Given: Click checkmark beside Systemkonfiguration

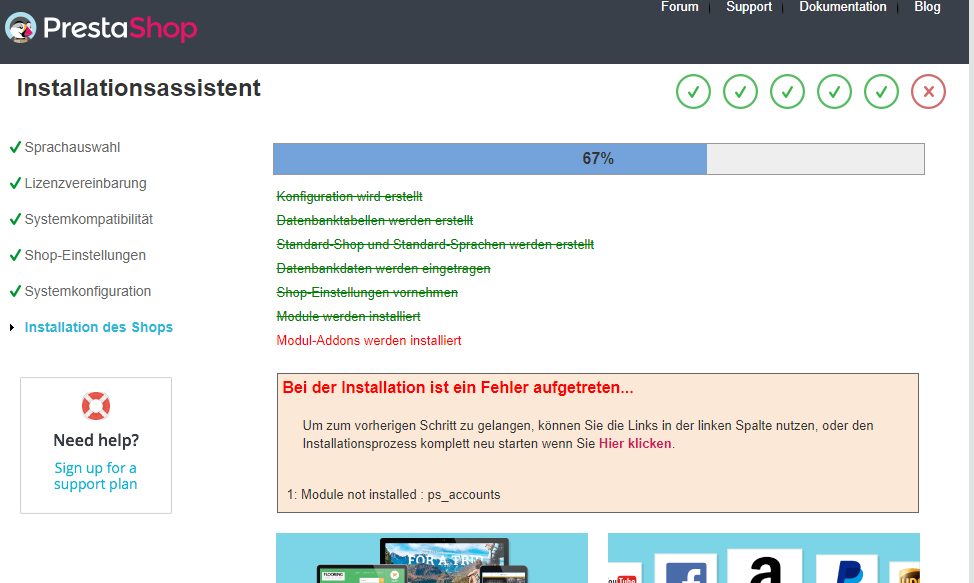Looking at the screenshot, I should (x=16, y=291).
